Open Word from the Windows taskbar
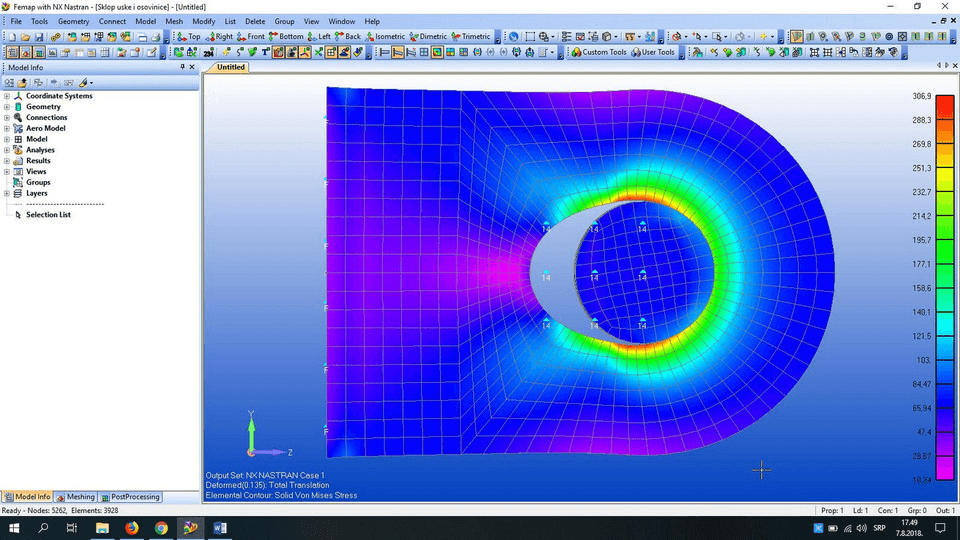960x540 pixels. 220,527
